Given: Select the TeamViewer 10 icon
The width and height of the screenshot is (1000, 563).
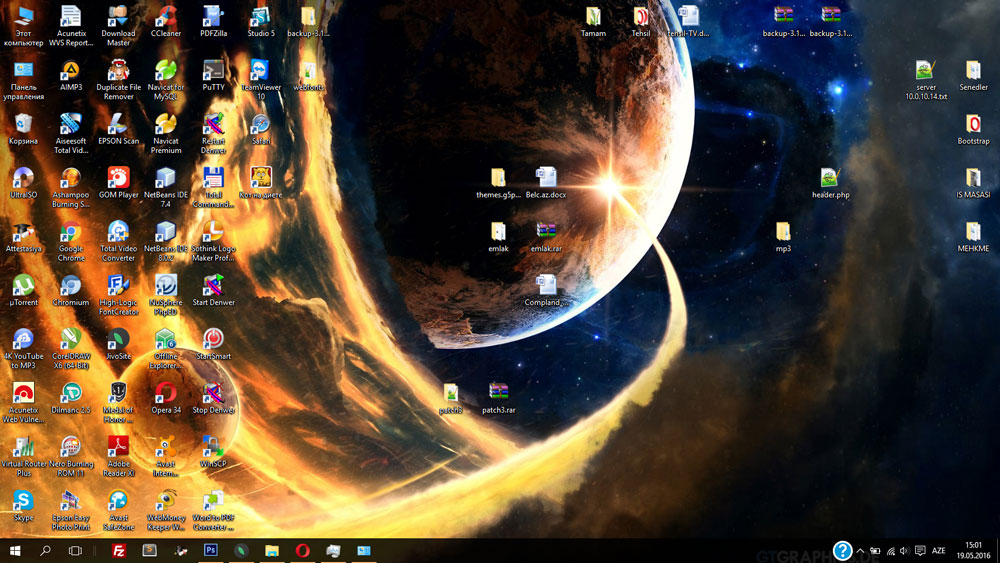Looking at the screenshot, I should pos(261,79).
